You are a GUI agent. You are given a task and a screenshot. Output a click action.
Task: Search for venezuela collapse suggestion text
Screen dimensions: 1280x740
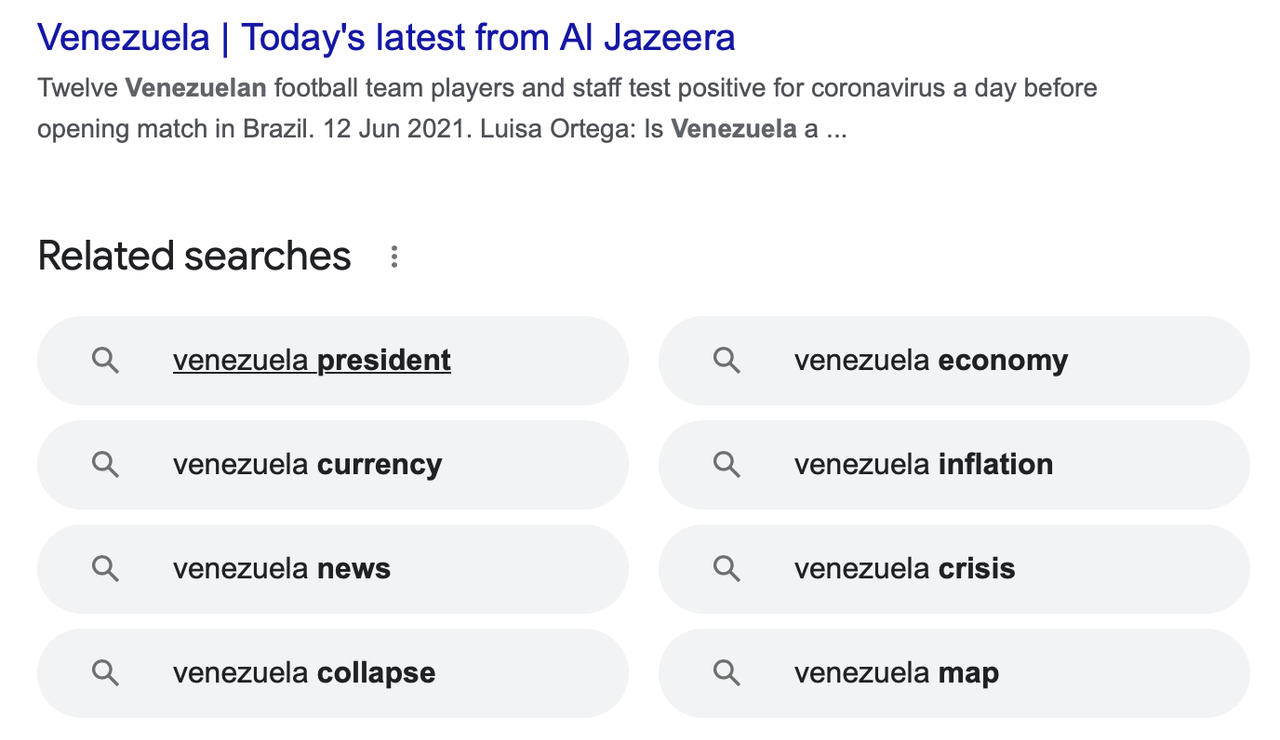[x=304, y=672]
